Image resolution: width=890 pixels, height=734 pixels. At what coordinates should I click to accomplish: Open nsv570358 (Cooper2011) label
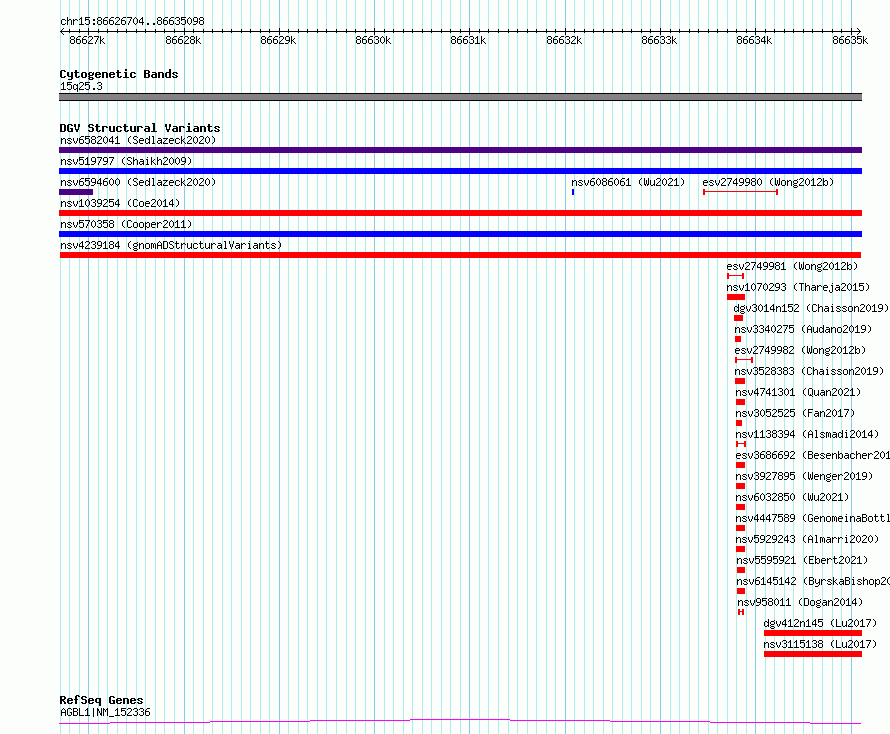click(126, 224)
